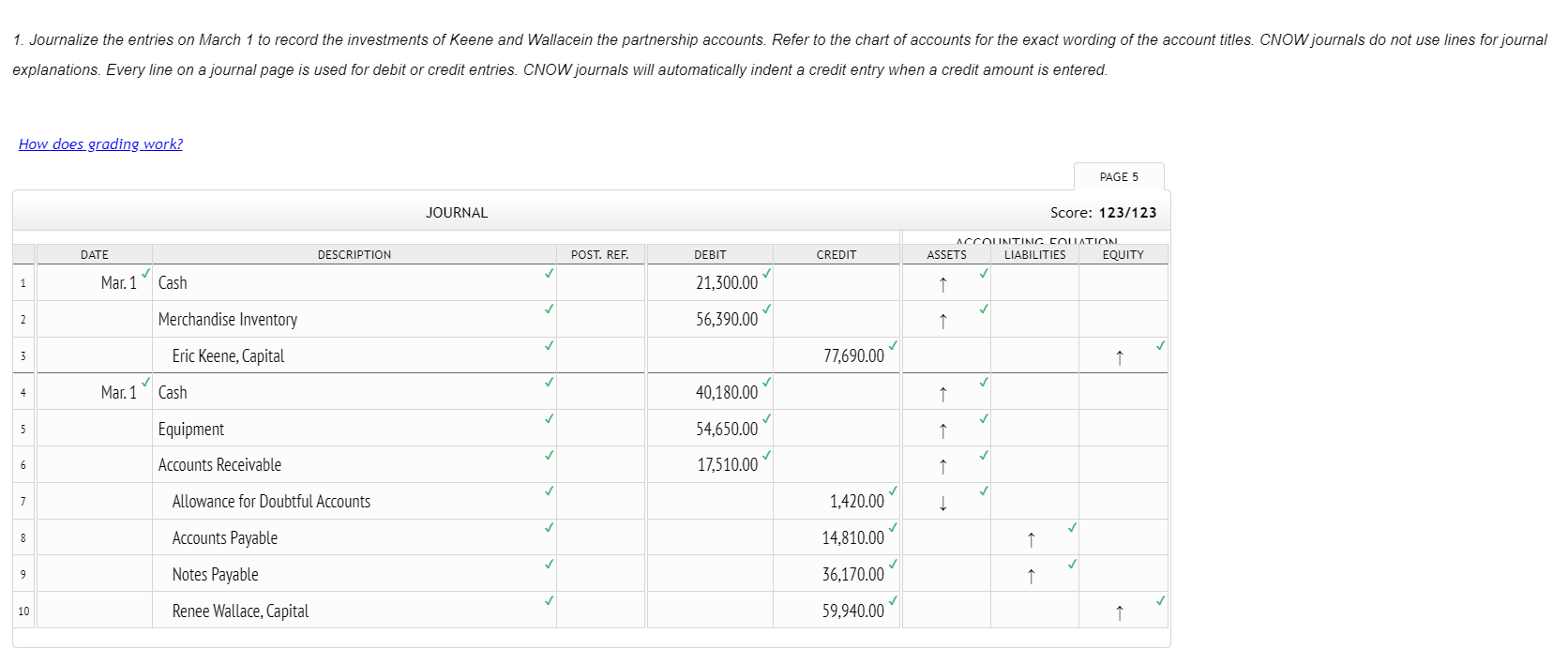
Task: Click the EQUITY column header
Action: 1123,254
